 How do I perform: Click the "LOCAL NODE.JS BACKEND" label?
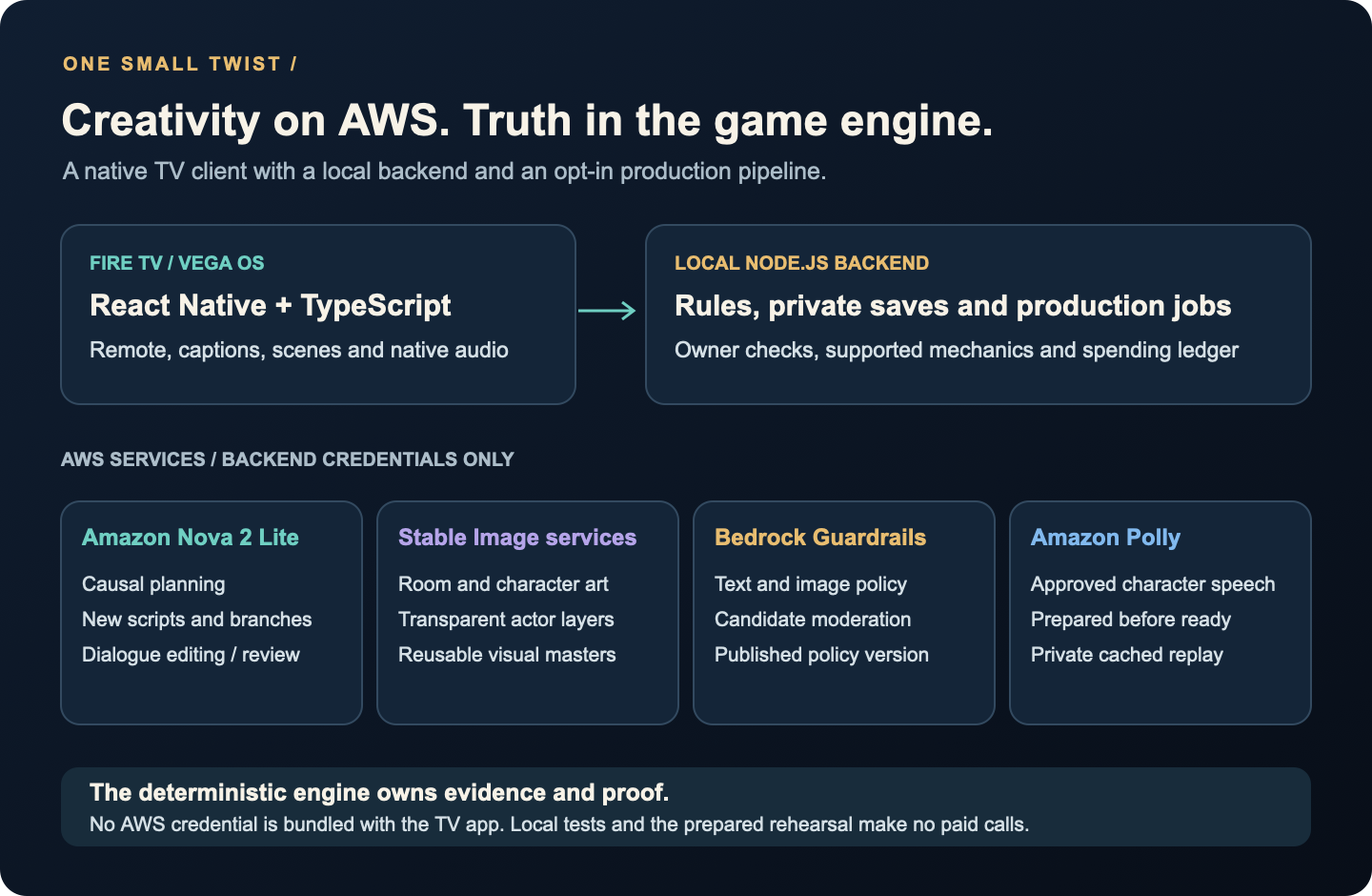point(801,263)
